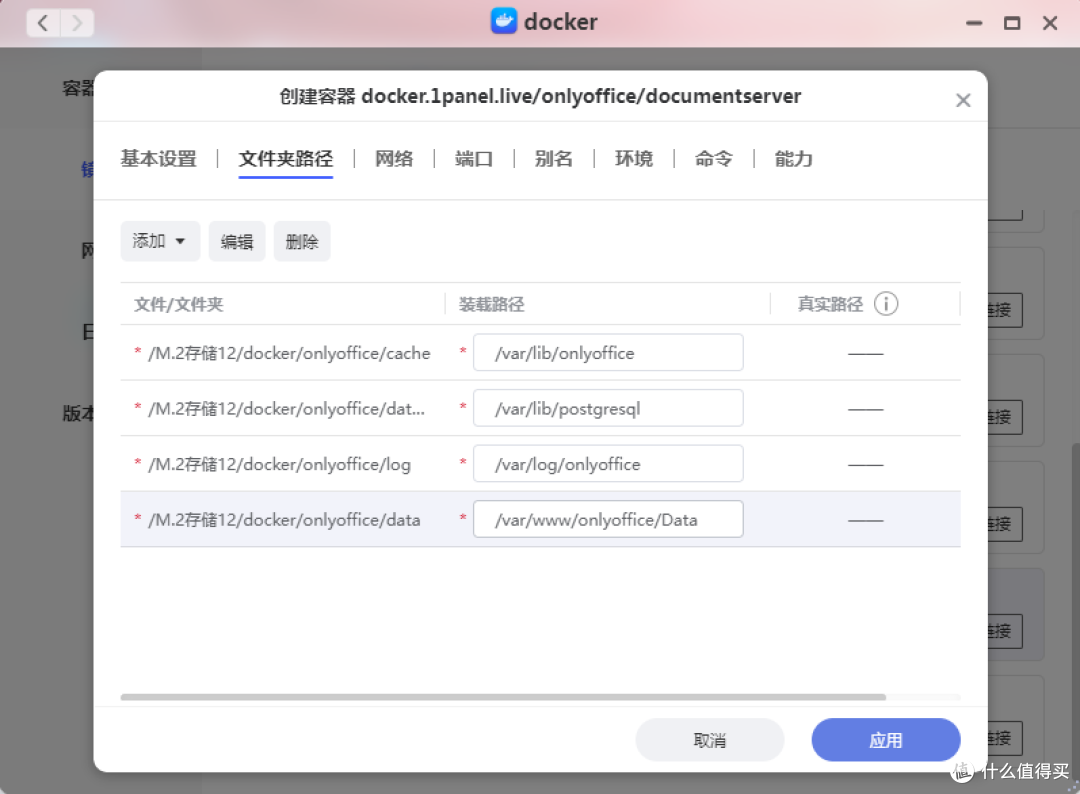Switch to the 命令 tab
1080x794 pixels.
click(x=714, y=158)
